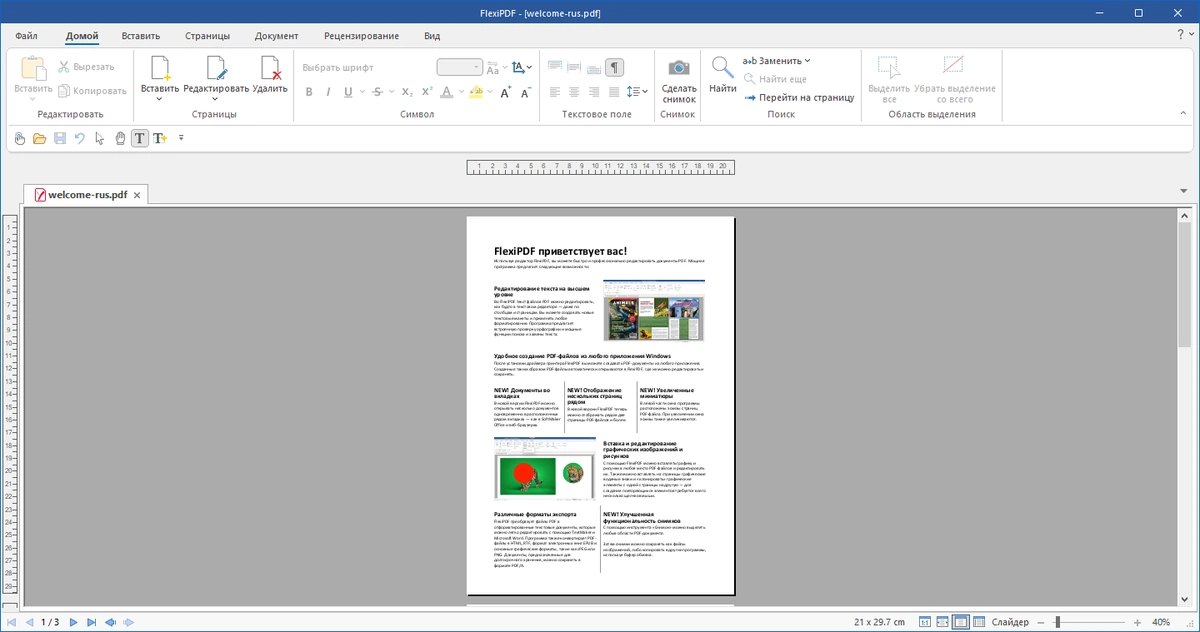Select the text edit T tool

pyautogui.click(x=140, y=138)
